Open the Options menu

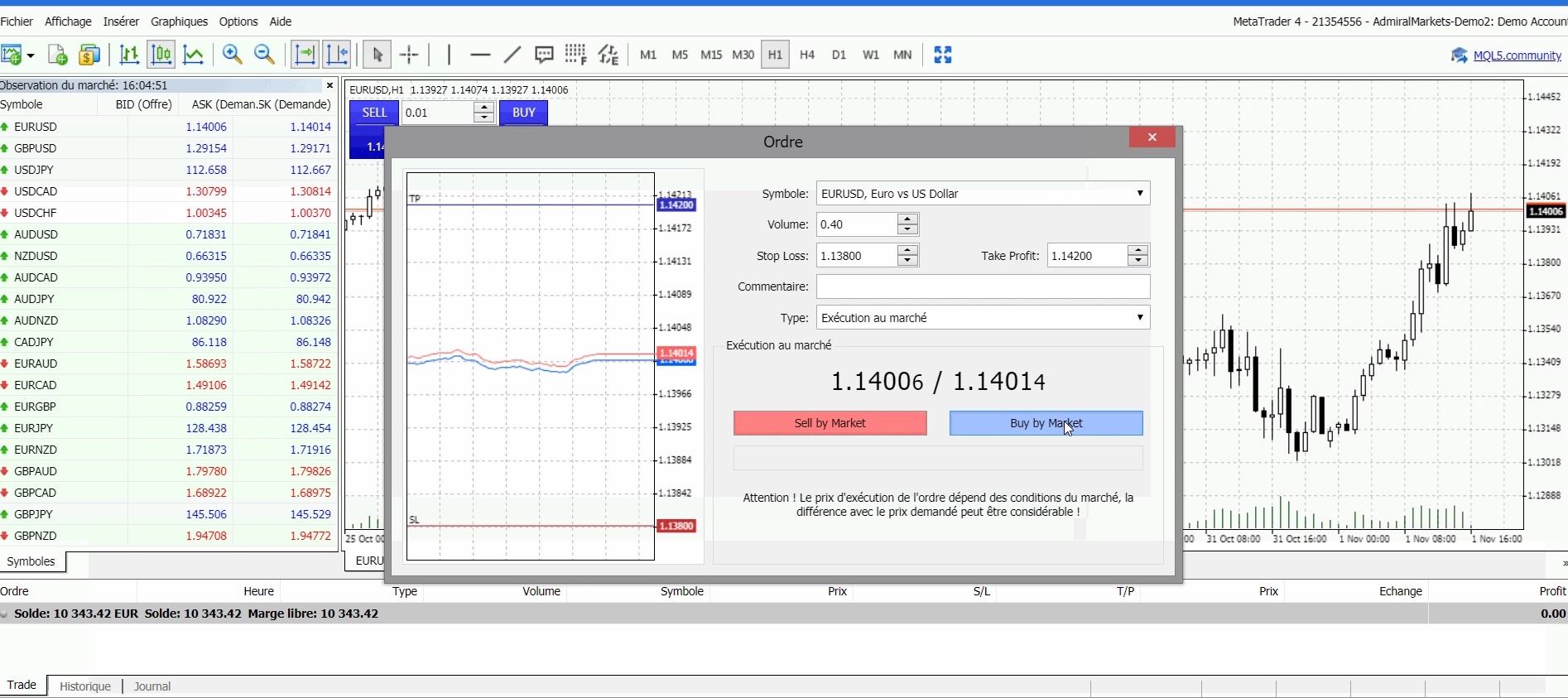[x=238, y=22]
